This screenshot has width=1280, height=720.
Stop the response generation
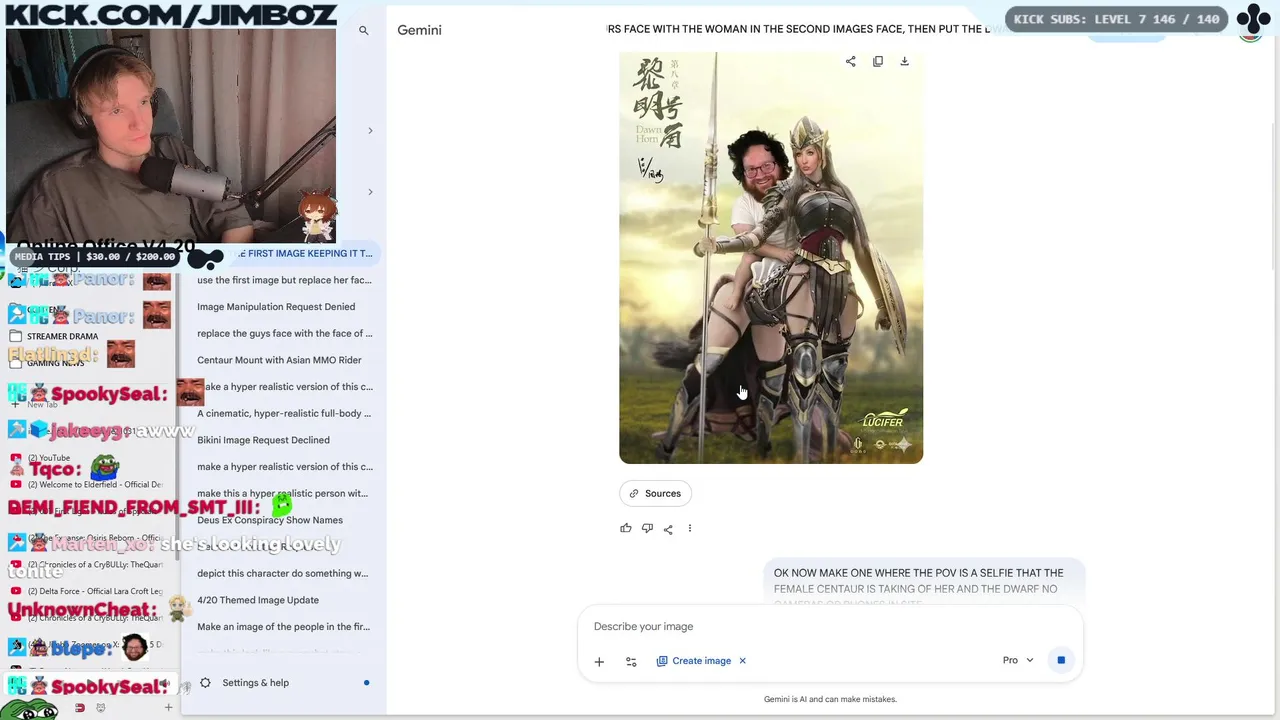pyautogui.click(x=1061, y=660)
